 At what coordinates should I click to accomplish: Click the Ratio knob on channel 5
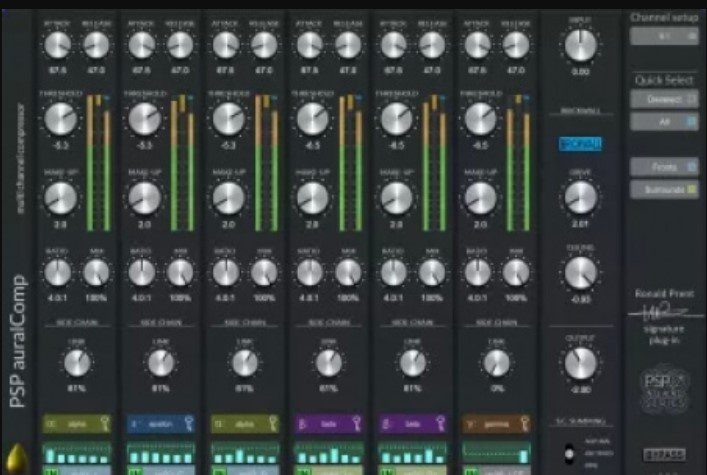pos(393,272)
